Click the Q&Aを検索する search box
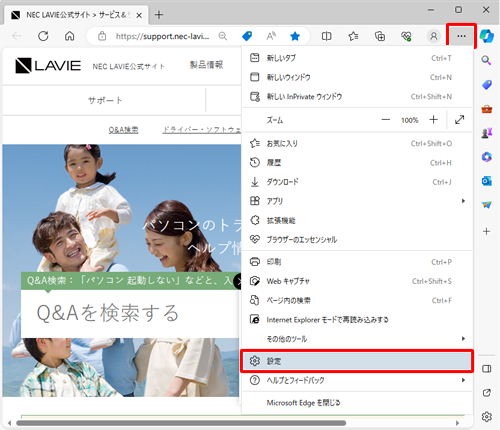500x430 pixels. click(x=130, y=313)
